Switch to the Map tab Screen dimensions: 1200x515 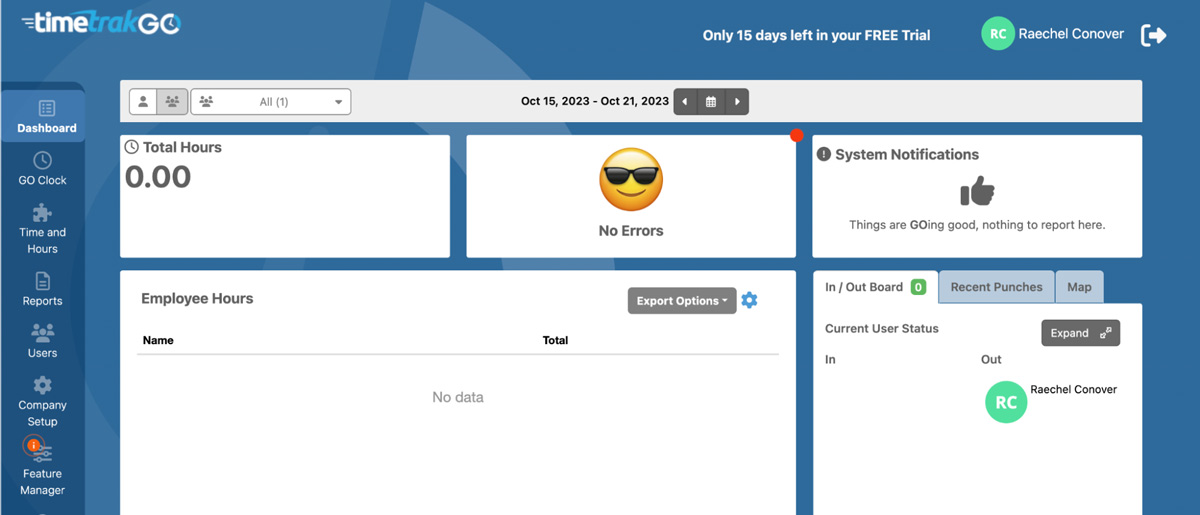point(1079,287)
